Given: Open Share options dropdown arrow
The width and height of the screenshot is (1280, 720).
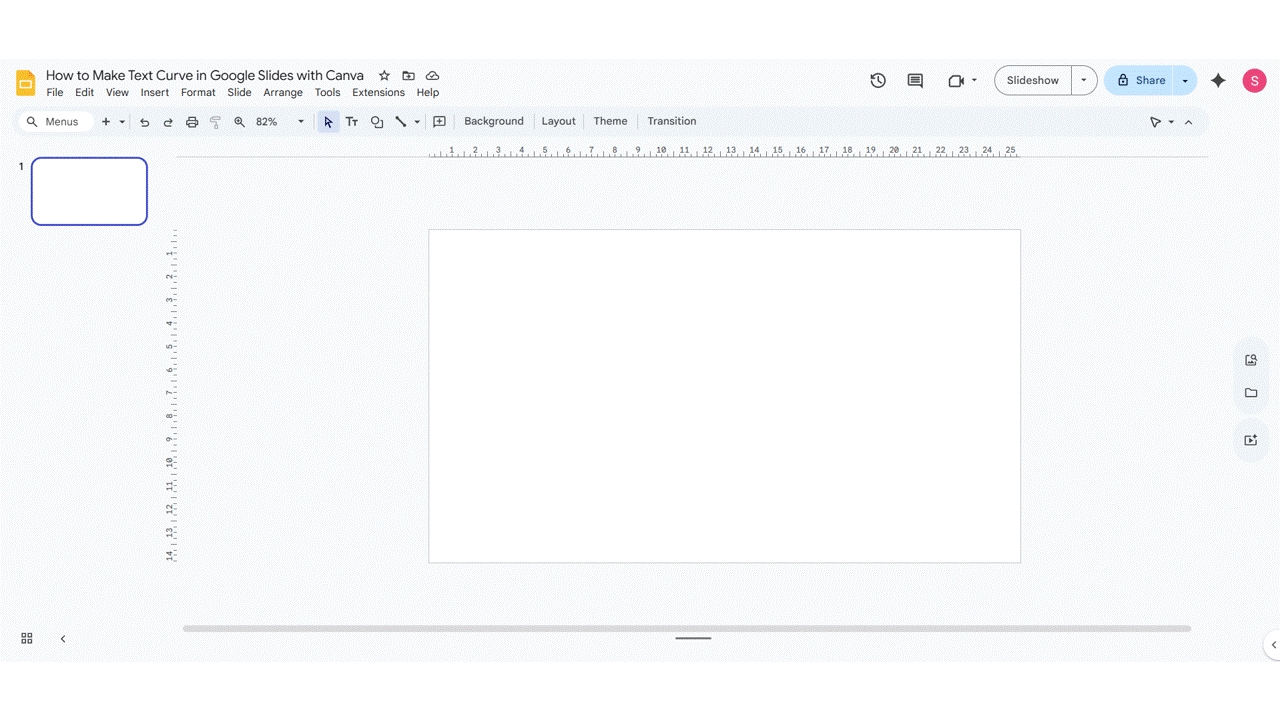Looking at the screenshot, I should (1185, 81).
